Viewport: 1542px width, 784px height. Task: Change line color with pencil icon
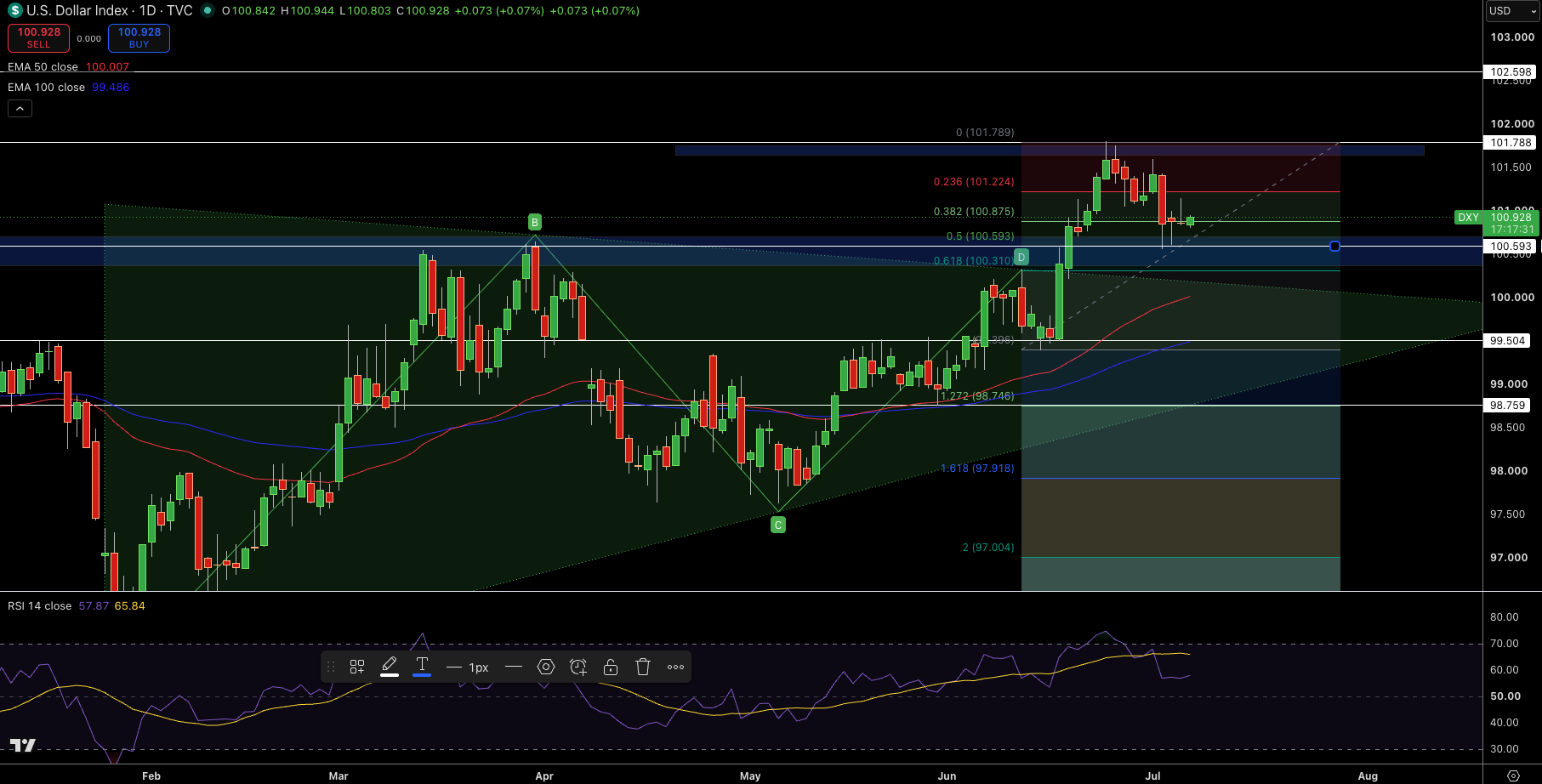point(390,667)
